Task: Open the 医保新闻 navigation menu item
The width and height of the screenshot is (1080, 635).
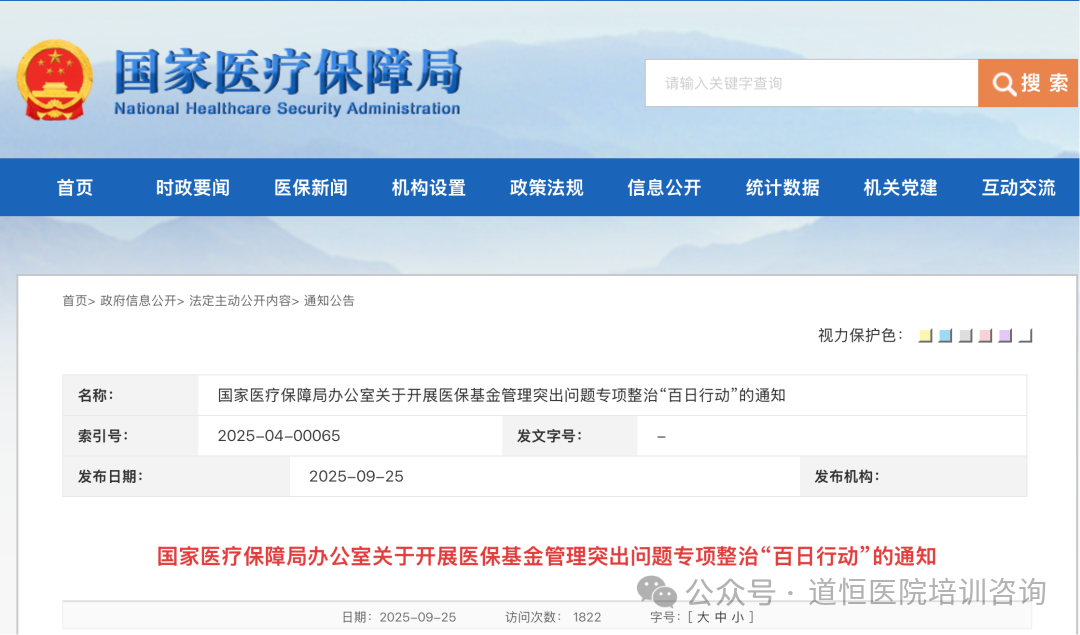Action: pyautogui.click(x=310, y=188)
